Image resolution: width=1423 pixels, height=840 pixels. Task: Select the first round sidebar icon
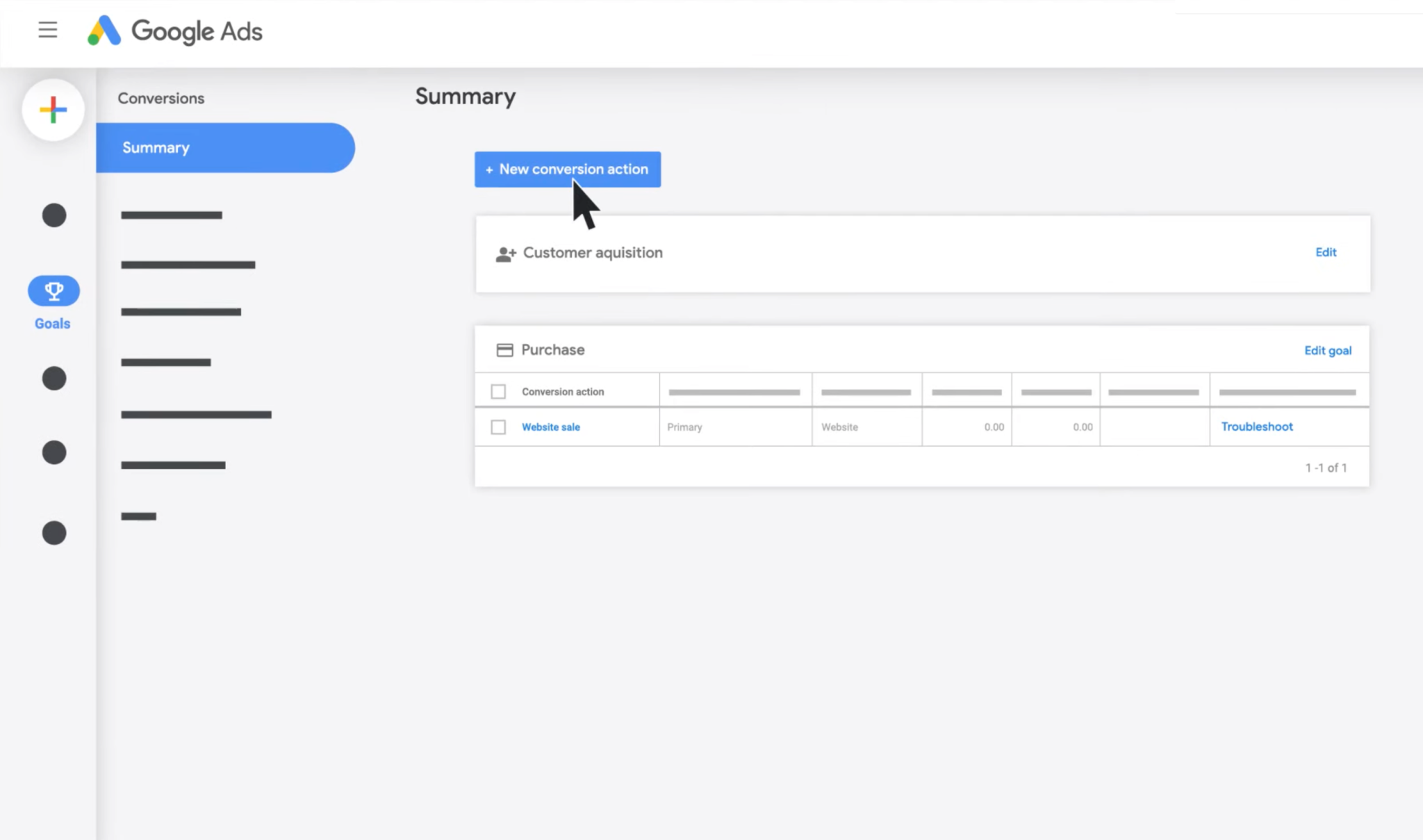(54, 215)
